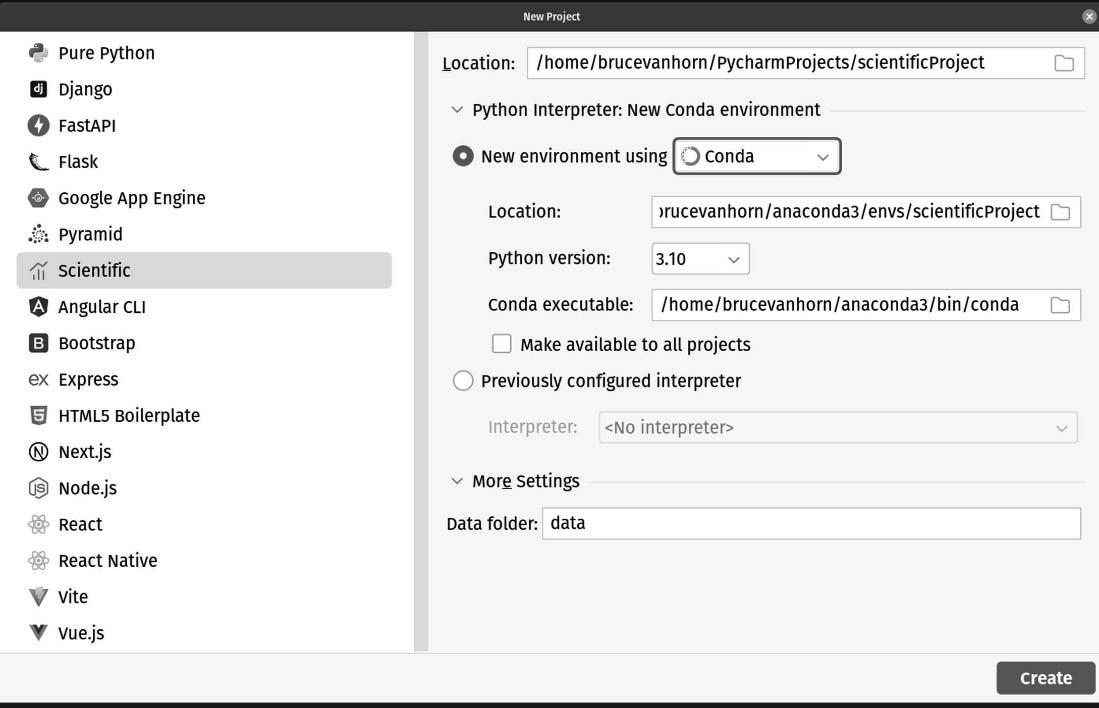This screenshot has width=1099, height=708.
Task: Click the Next.js N icon
Action: [x=39, y=452]
